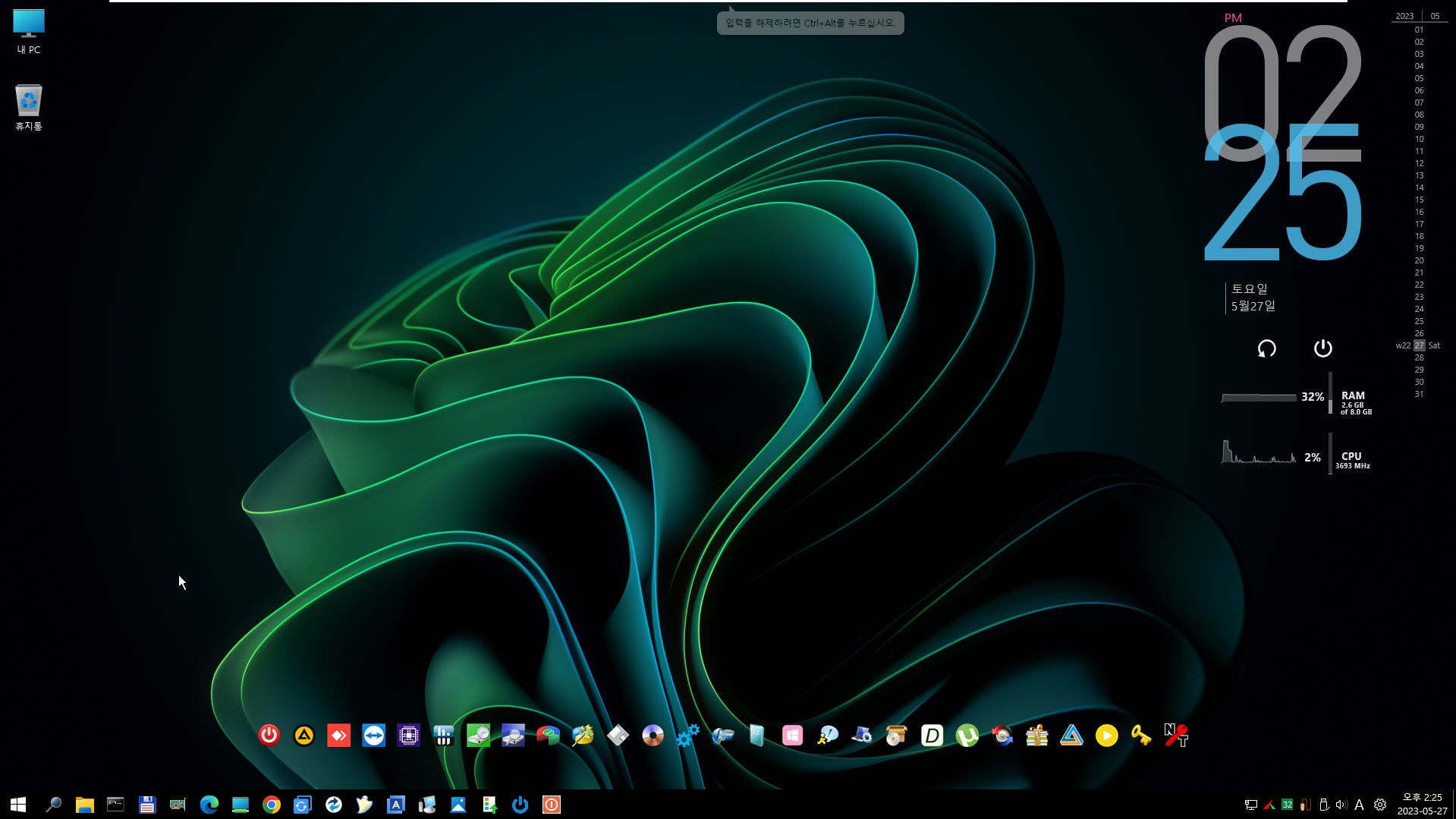Screen dimensions: 1456x819
Task: Click the widget restart circular arrow
Action: pyautogui.click(x=1266, y=348)
